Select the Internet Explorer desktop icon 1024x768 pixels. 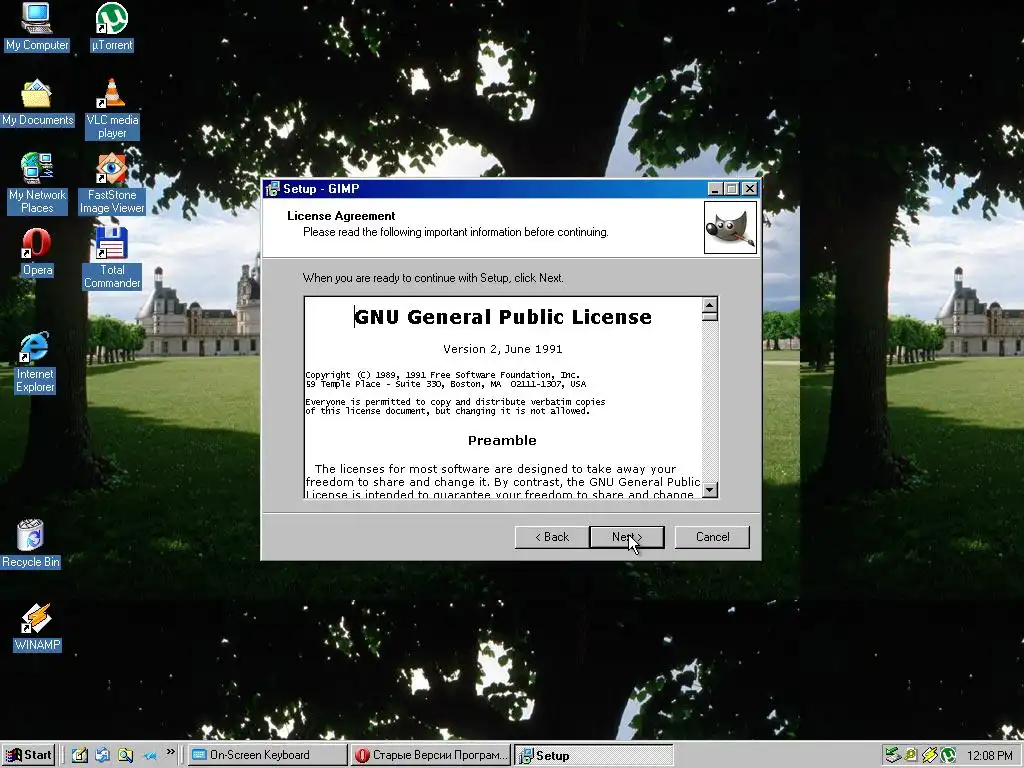pos(35,363)
